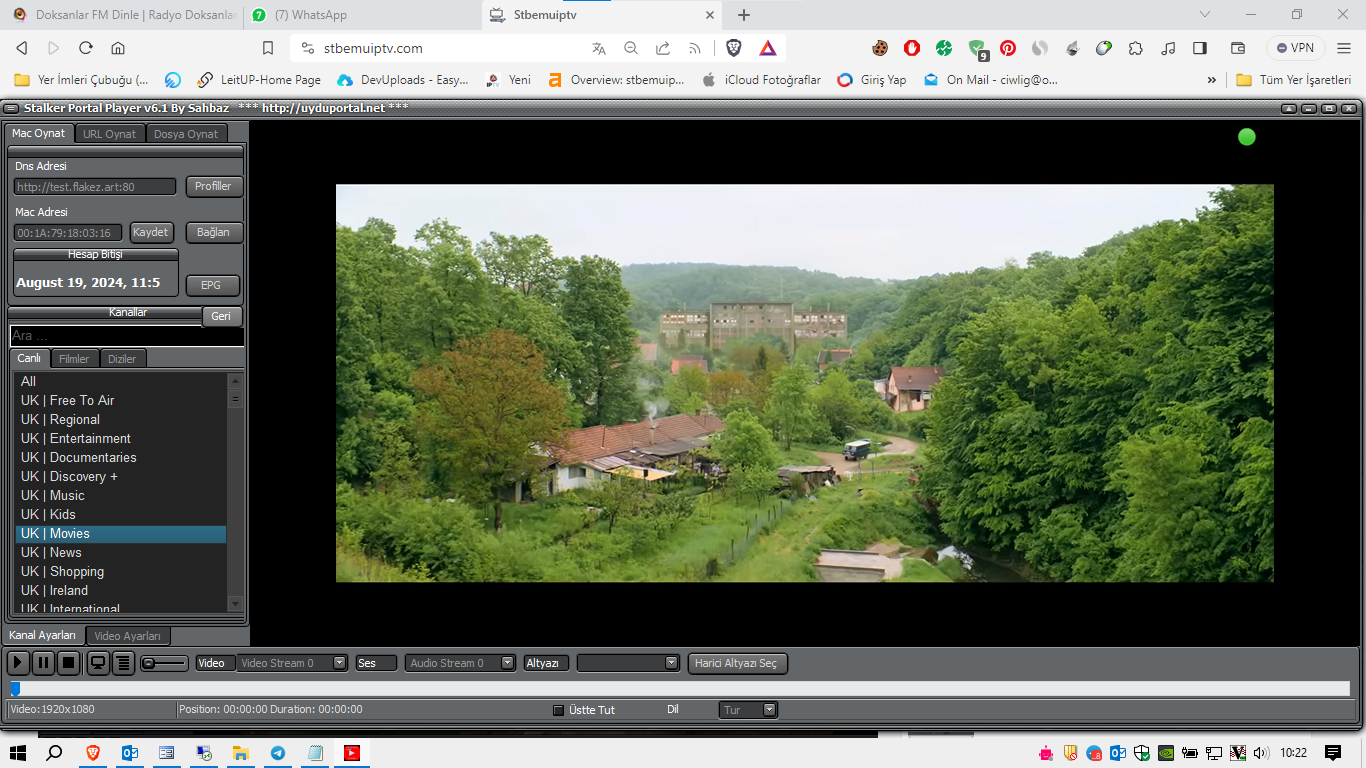Viewport: 1366px width, 768px height.
Task: Click the share icon in address bar
Action: (663, 48)
